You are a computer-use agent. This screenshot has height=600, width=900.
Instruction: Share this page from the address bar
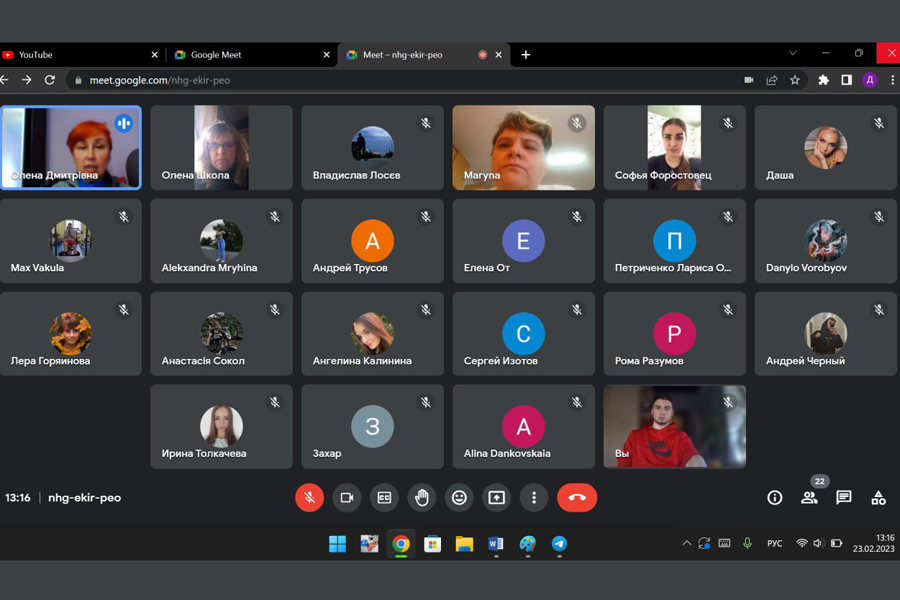pyautogui.click(x=772, y=80)
